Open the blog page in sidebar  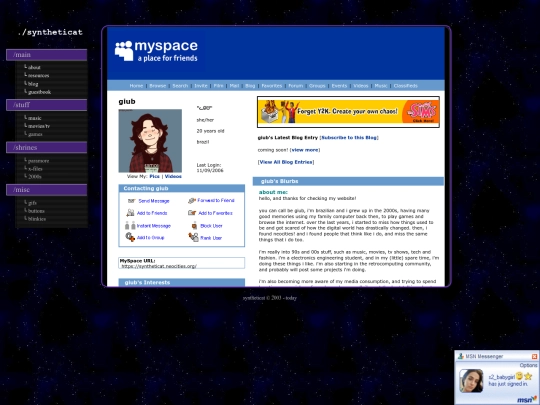point(33,84)
